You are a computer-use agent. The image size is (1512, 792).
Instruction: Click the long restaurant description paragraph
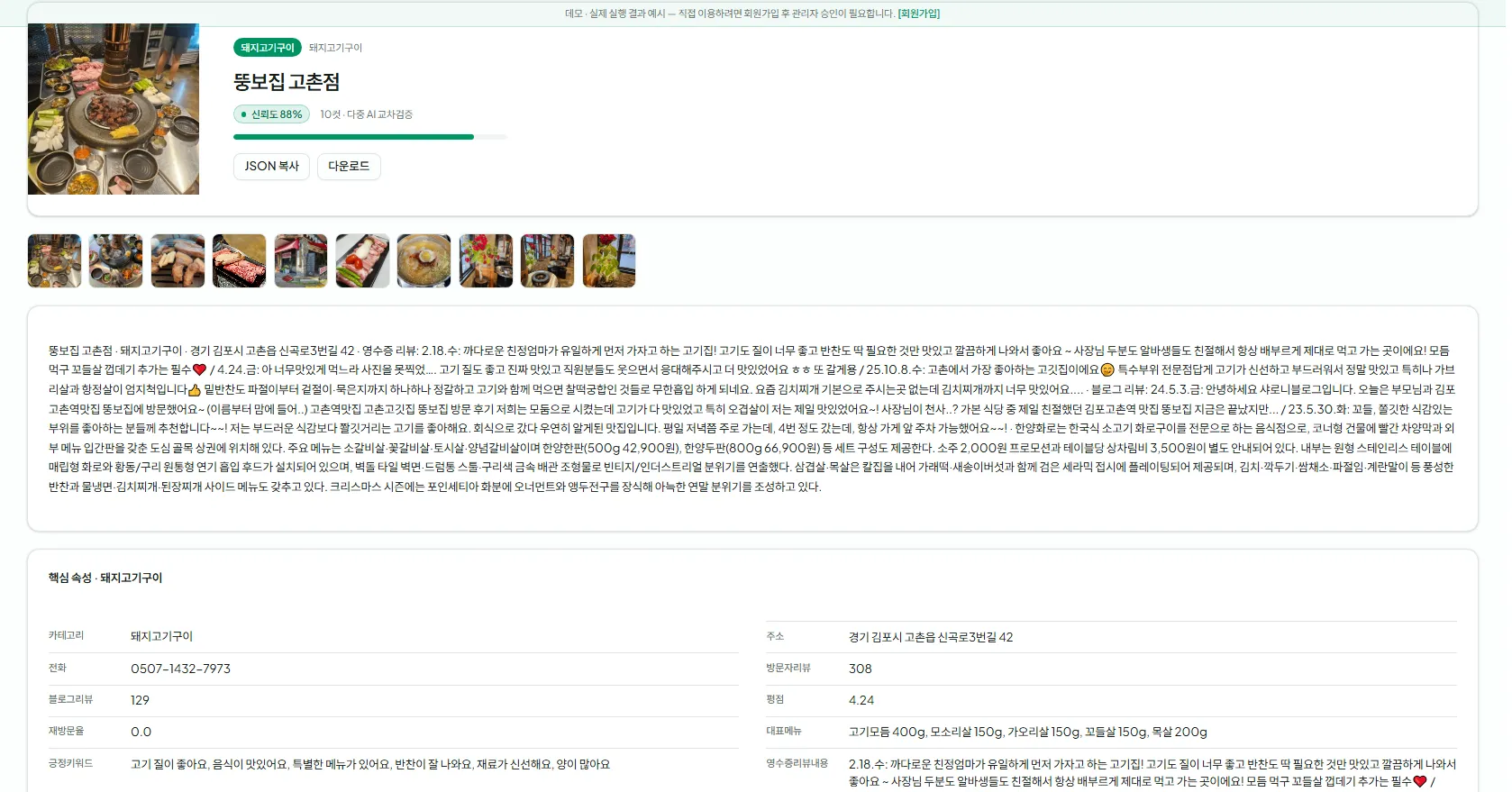coord(752,419)
